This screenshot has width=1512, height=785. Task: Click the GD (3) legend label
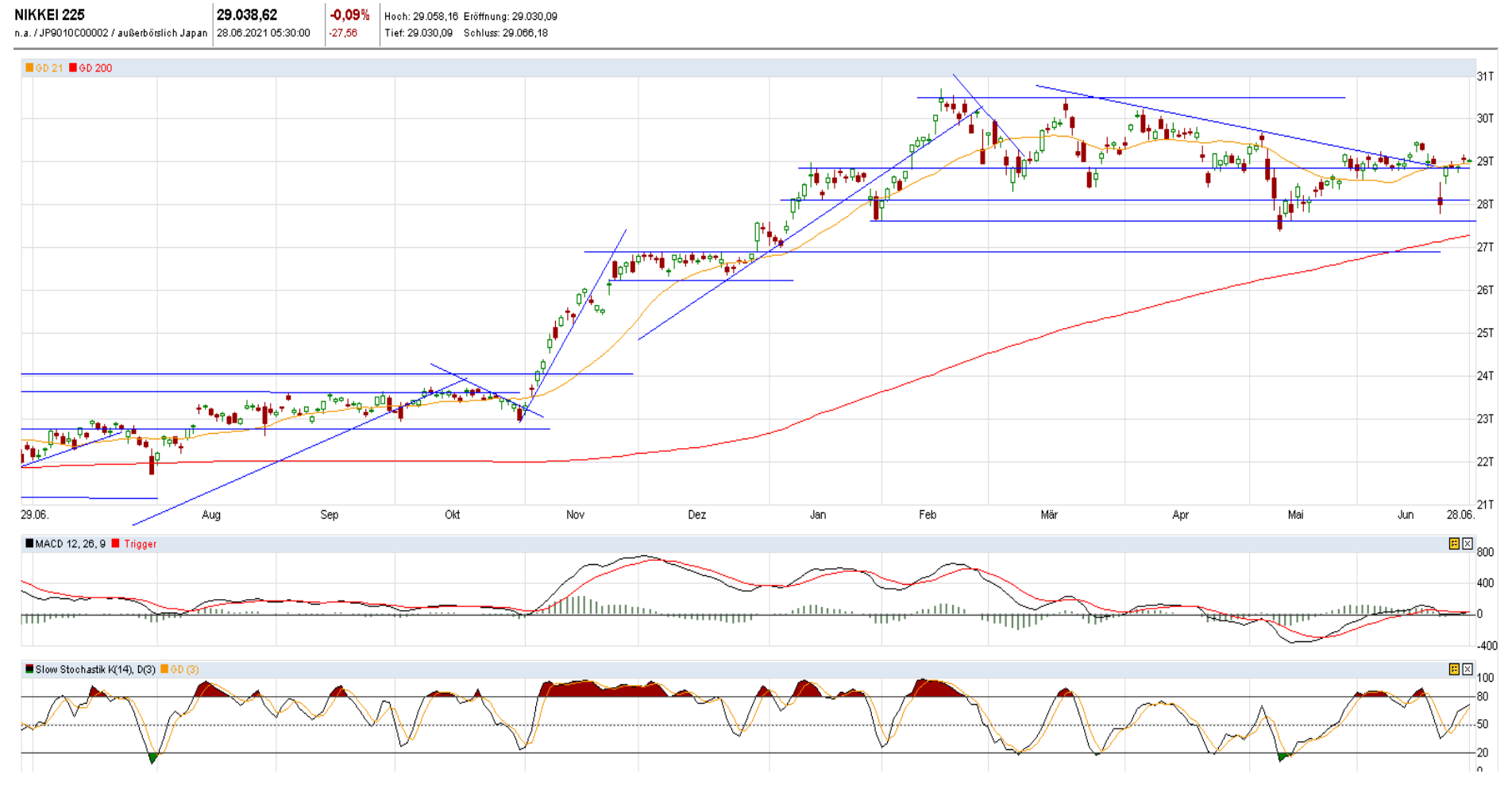(185, 670)
